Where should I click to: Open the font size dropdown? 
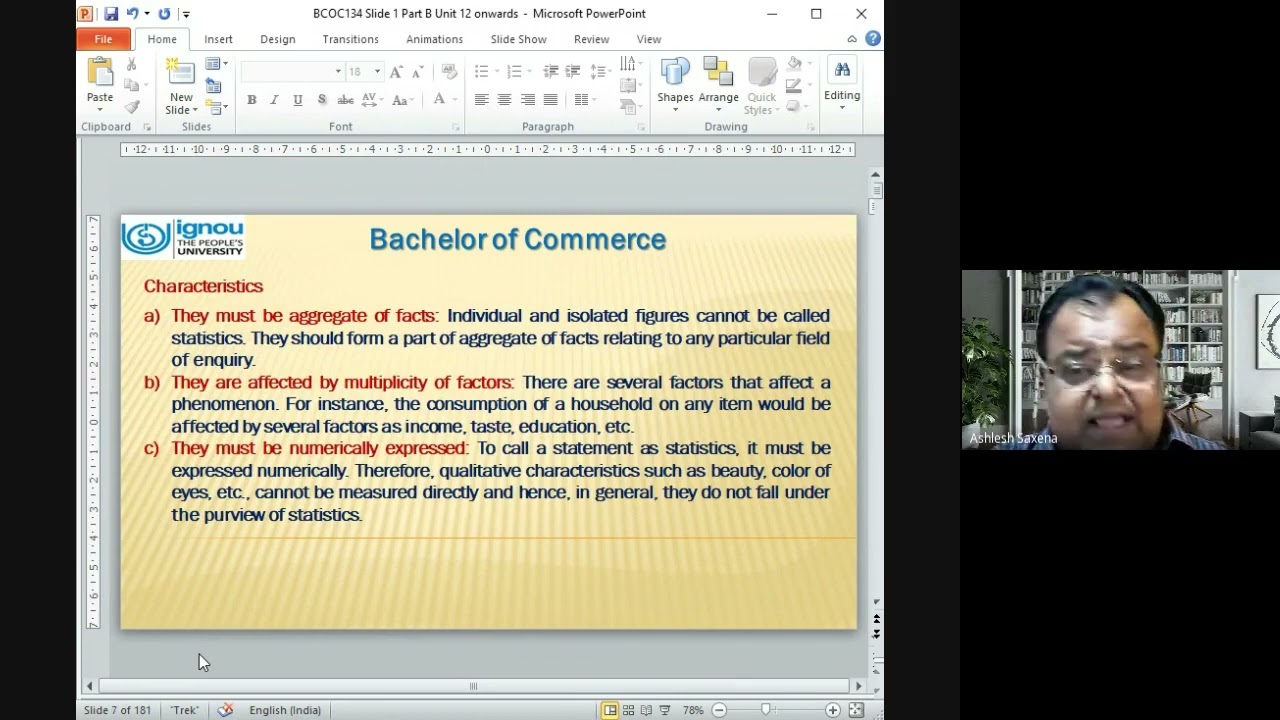377,72
